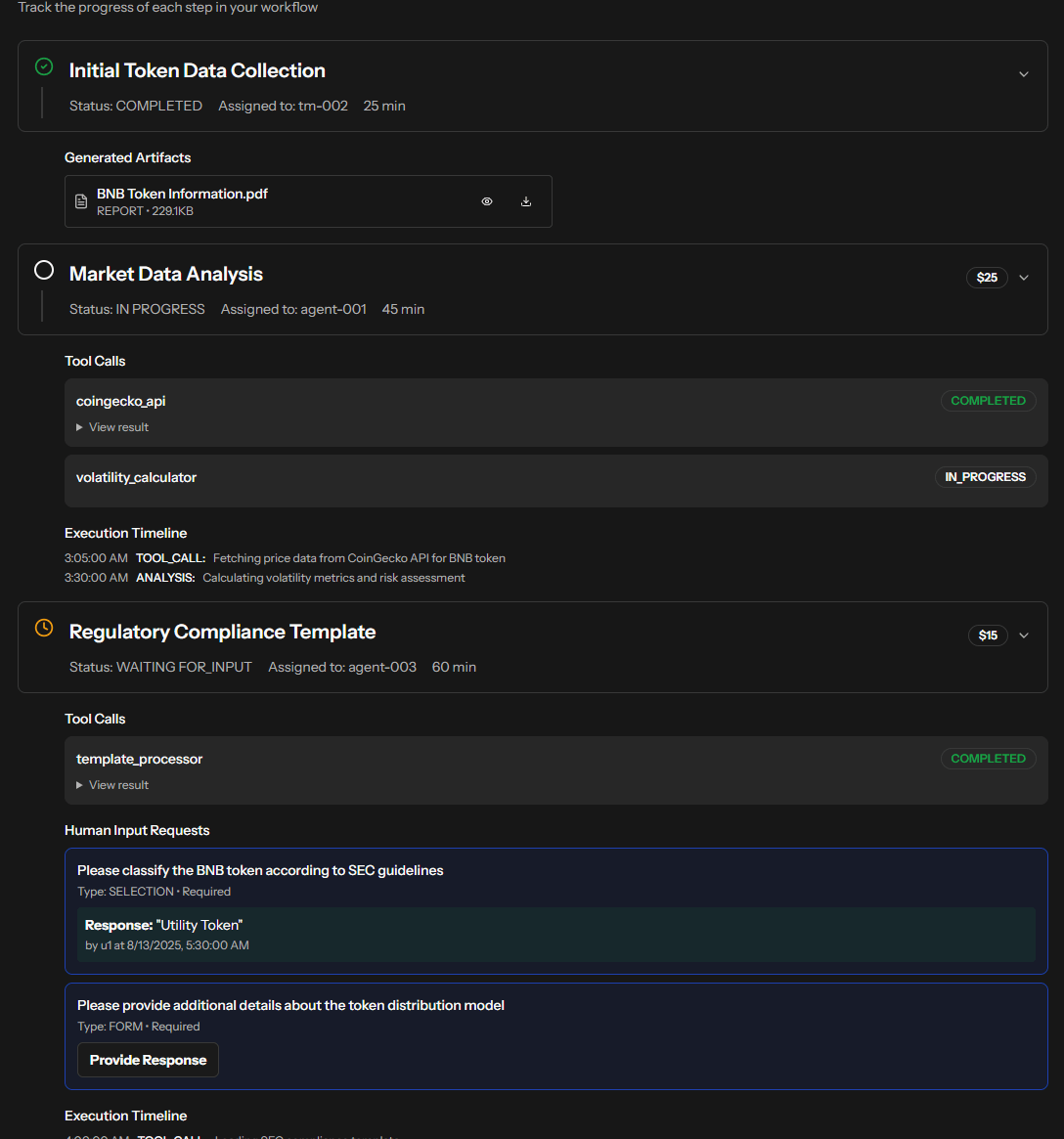This screenshot has height=1139, width=1064.
Task: Click the Market Data Analysis step title
Action: tap(165, 274)
